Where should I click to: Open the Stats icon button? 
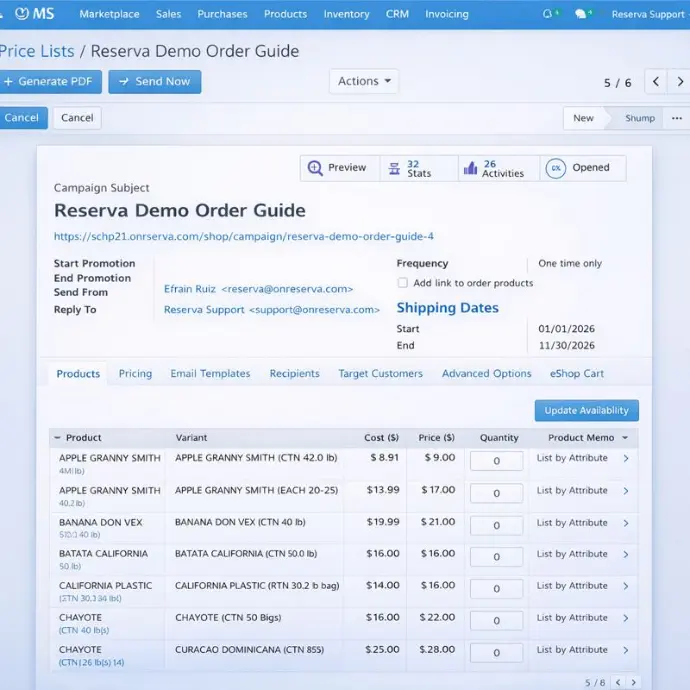[x=394, y=168]
